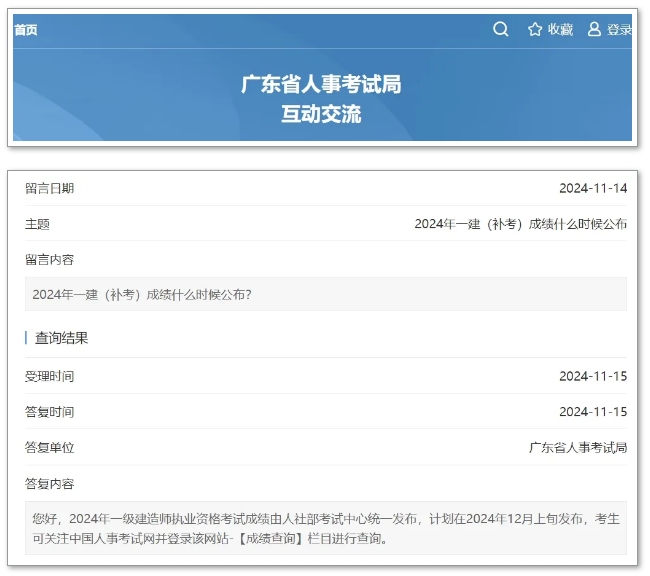Select the 留言内容 label
This screenshot has height=576, width=650.
coord(49,260)
